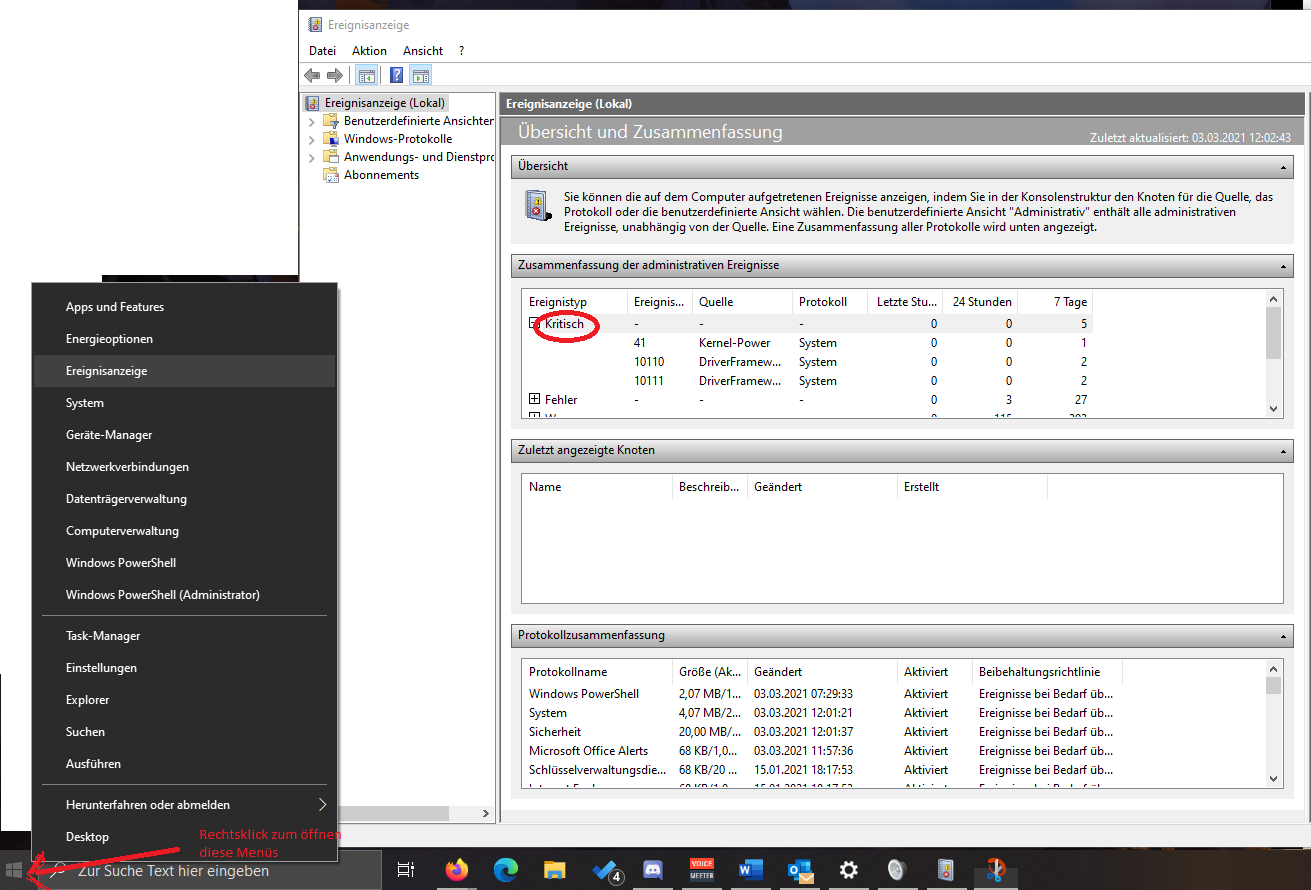Toggle the action pane toolbar button

pos(420,75)
